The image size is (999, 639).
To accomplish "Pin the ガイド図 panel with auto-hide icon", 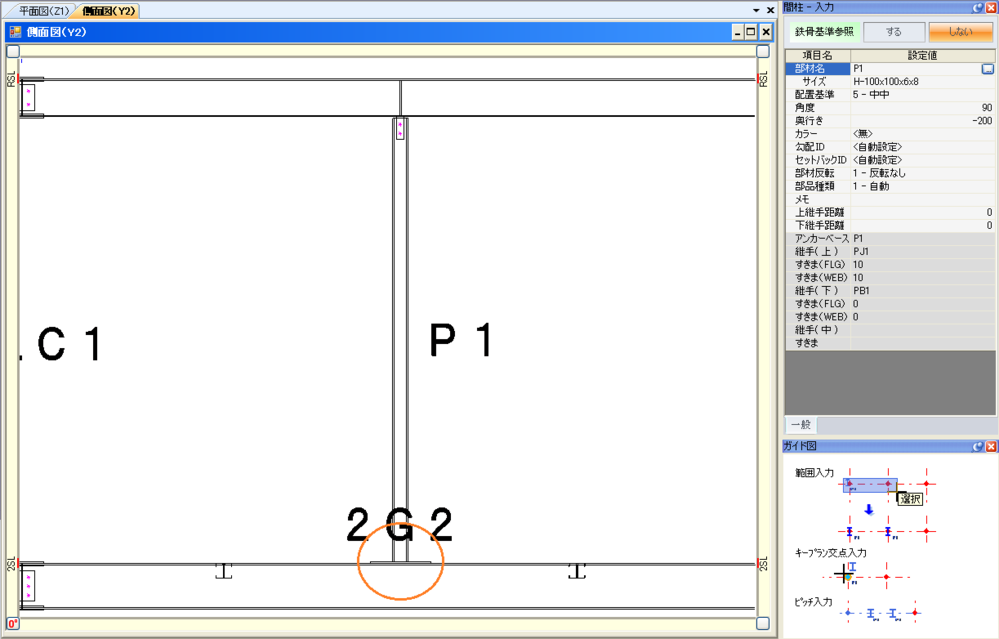I will tap(977, 447).
